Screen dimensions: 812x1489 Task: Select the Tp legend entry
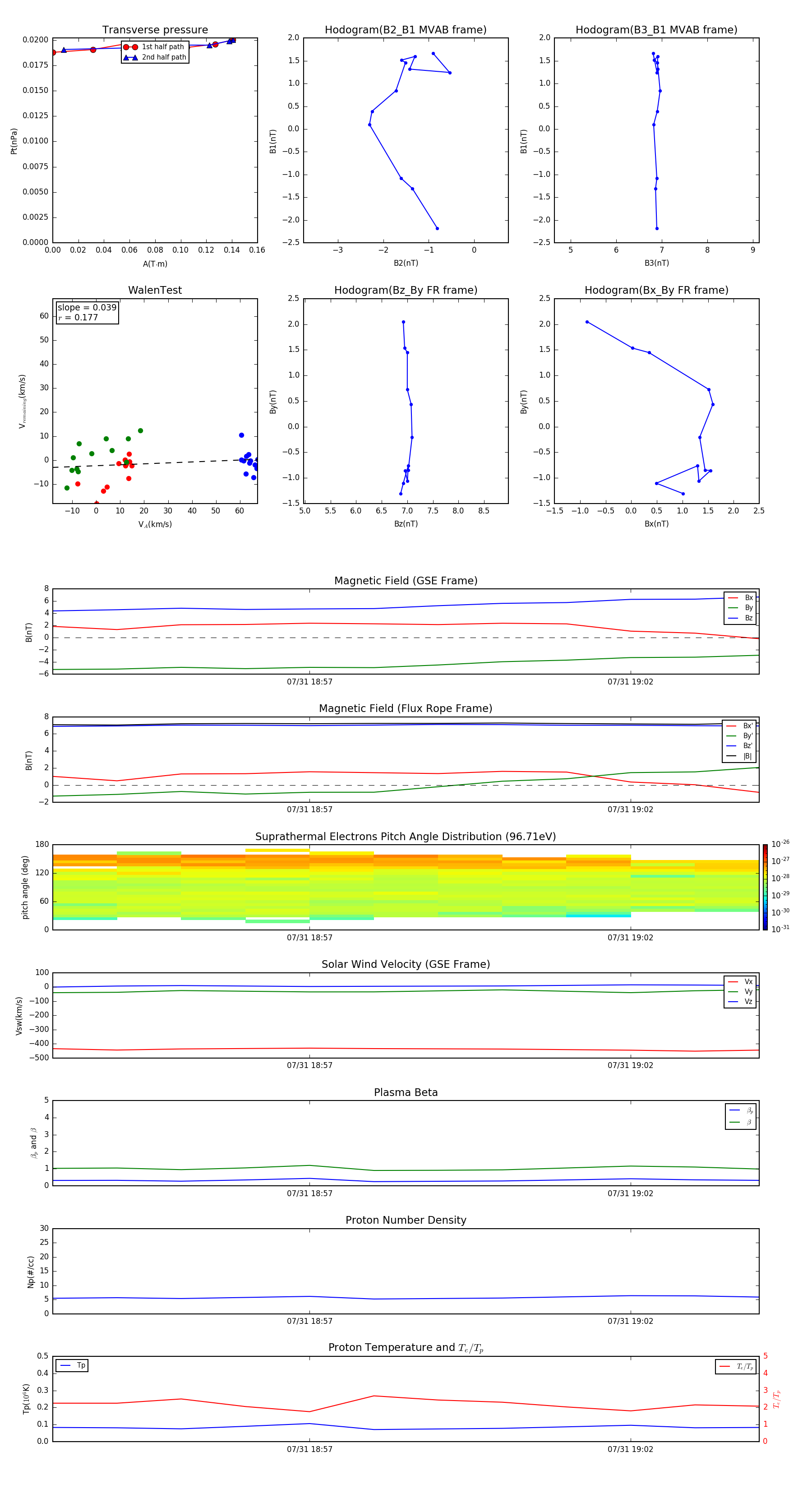(x=72, y=1365)
